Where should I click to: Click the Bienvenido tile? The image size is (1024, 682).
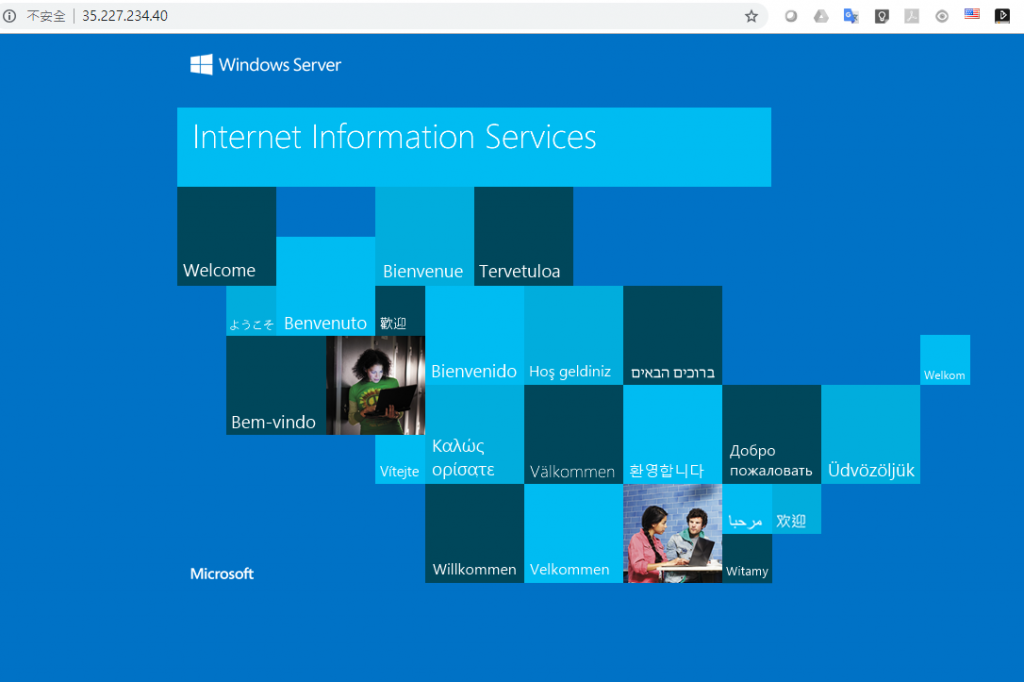[475, 336]
